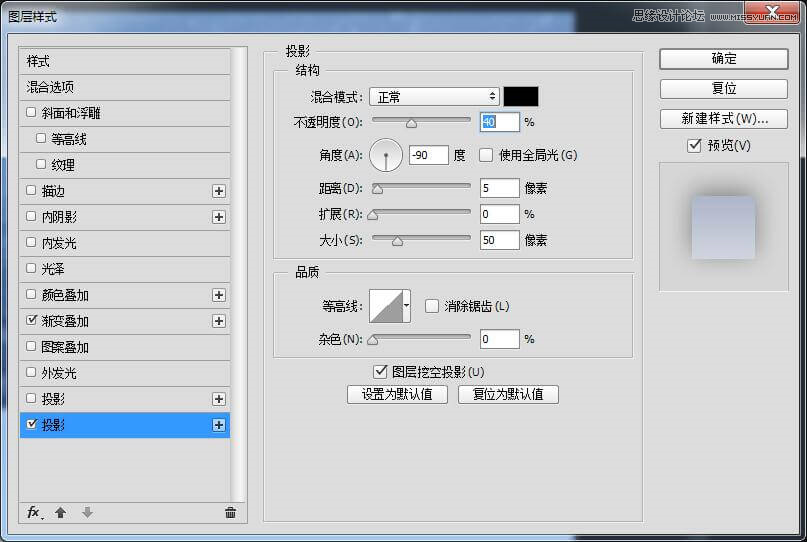Click the 距离 pixel value input field
Viewport: 807px width, 542px height.
(499, 188)
